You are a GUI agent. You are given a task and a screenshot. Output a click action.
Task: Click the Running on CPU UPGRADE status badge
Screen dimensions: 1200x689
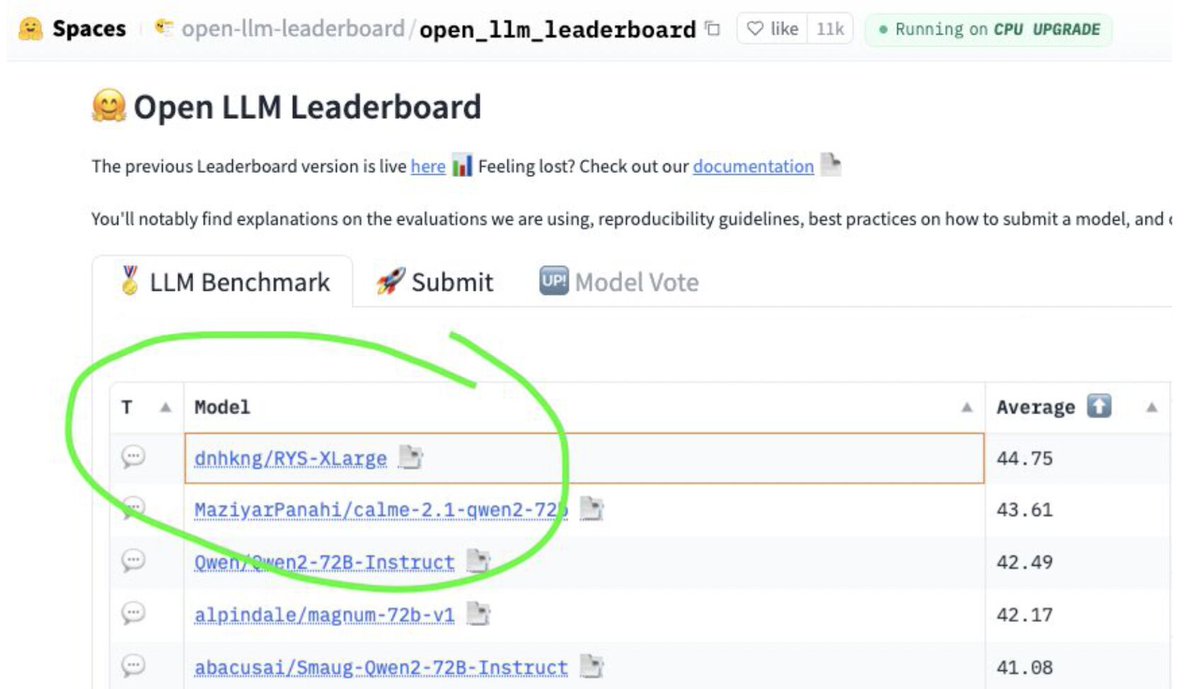pyautogui.click(x=988, y=29)
